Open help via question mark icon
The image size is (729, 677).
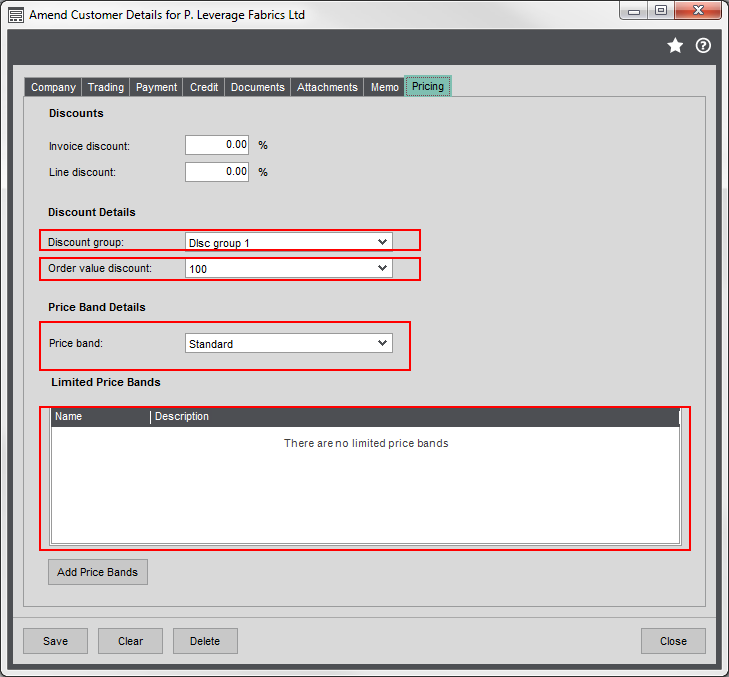click(703, 46)
